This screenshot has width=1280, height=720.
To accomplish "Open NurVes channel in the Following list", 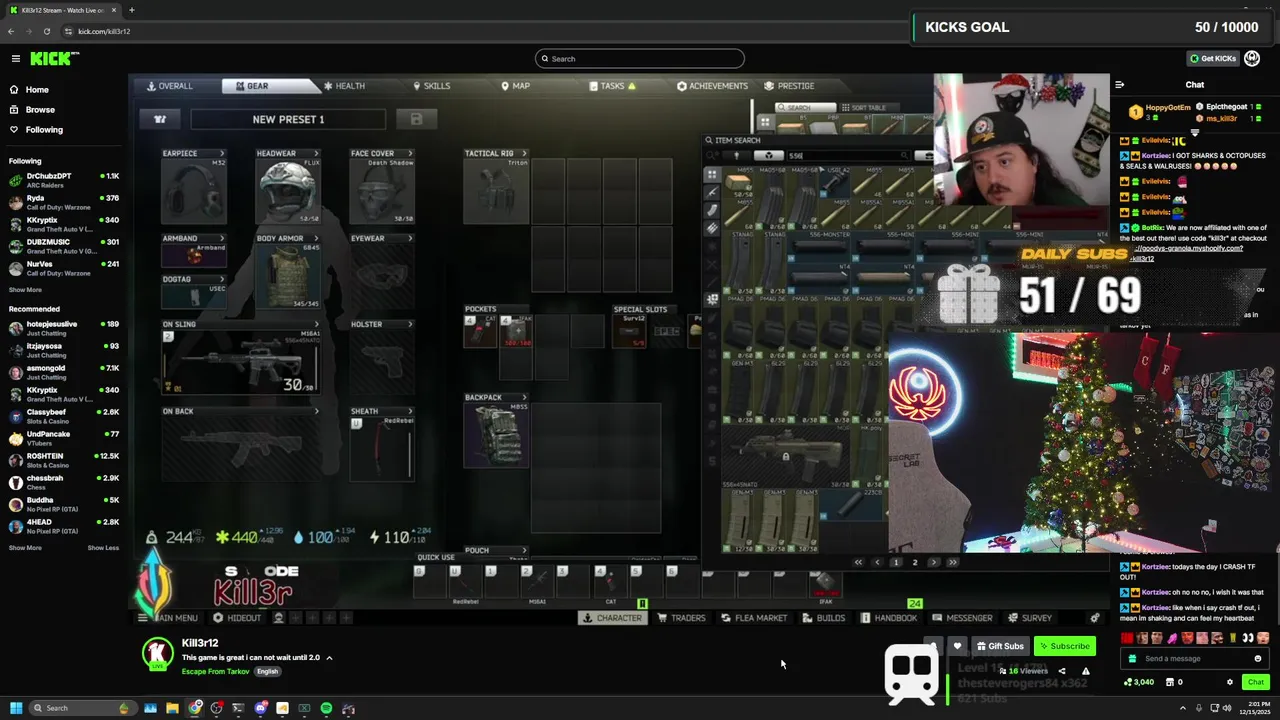I will (x=64, y=269).
